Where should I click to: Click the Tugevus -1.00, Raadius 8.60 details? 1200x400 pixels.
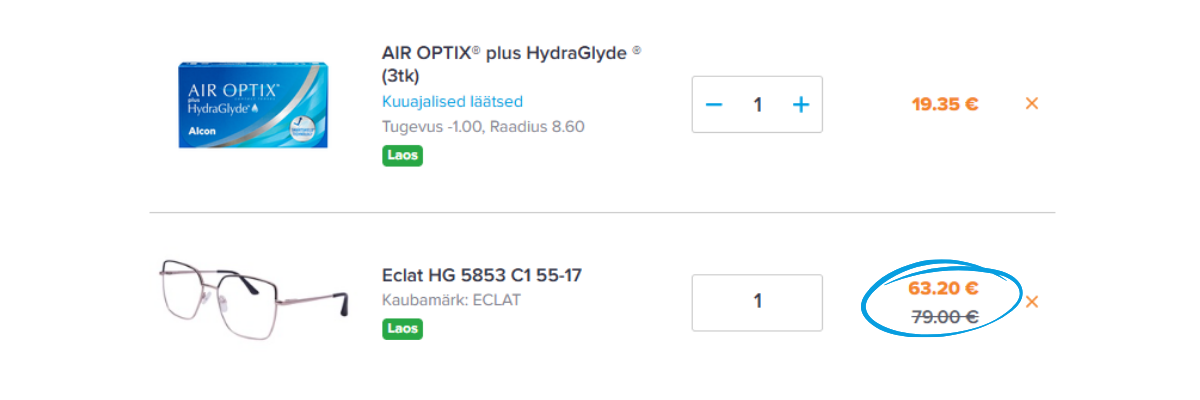(483, 127)
